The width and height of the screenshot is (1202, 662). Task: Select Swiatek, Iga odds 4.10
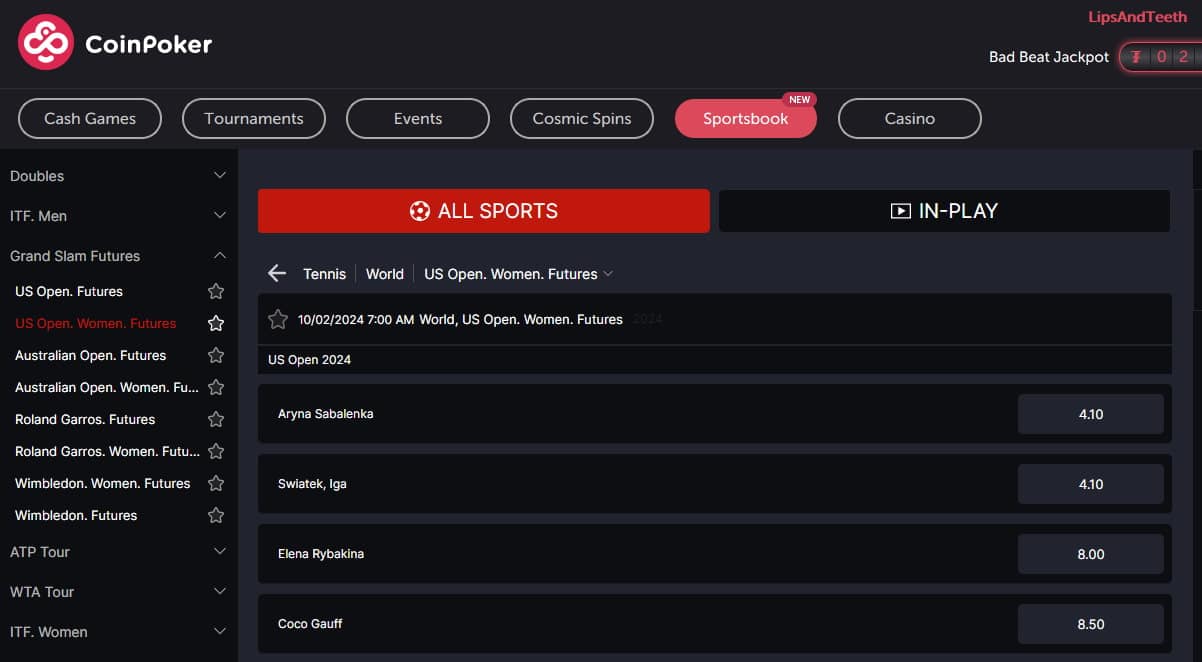point(1091,484)
